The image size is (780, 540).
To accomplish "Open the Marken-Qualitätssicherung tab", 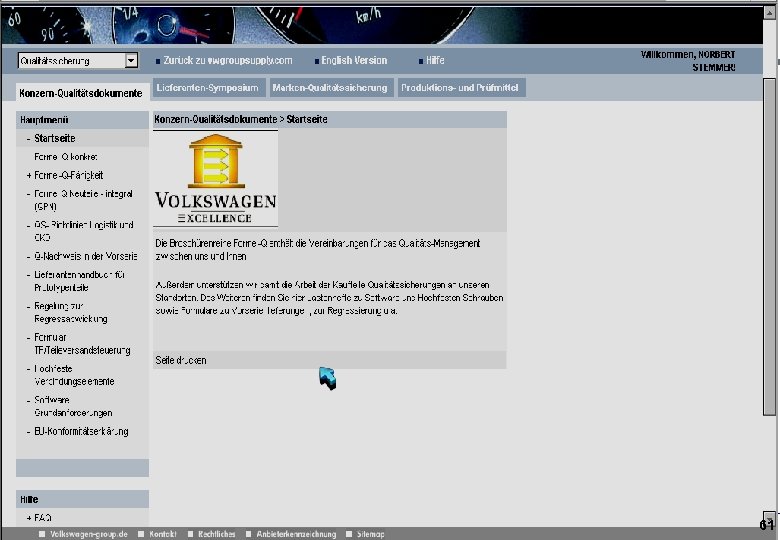I will (x=330, y=88).
